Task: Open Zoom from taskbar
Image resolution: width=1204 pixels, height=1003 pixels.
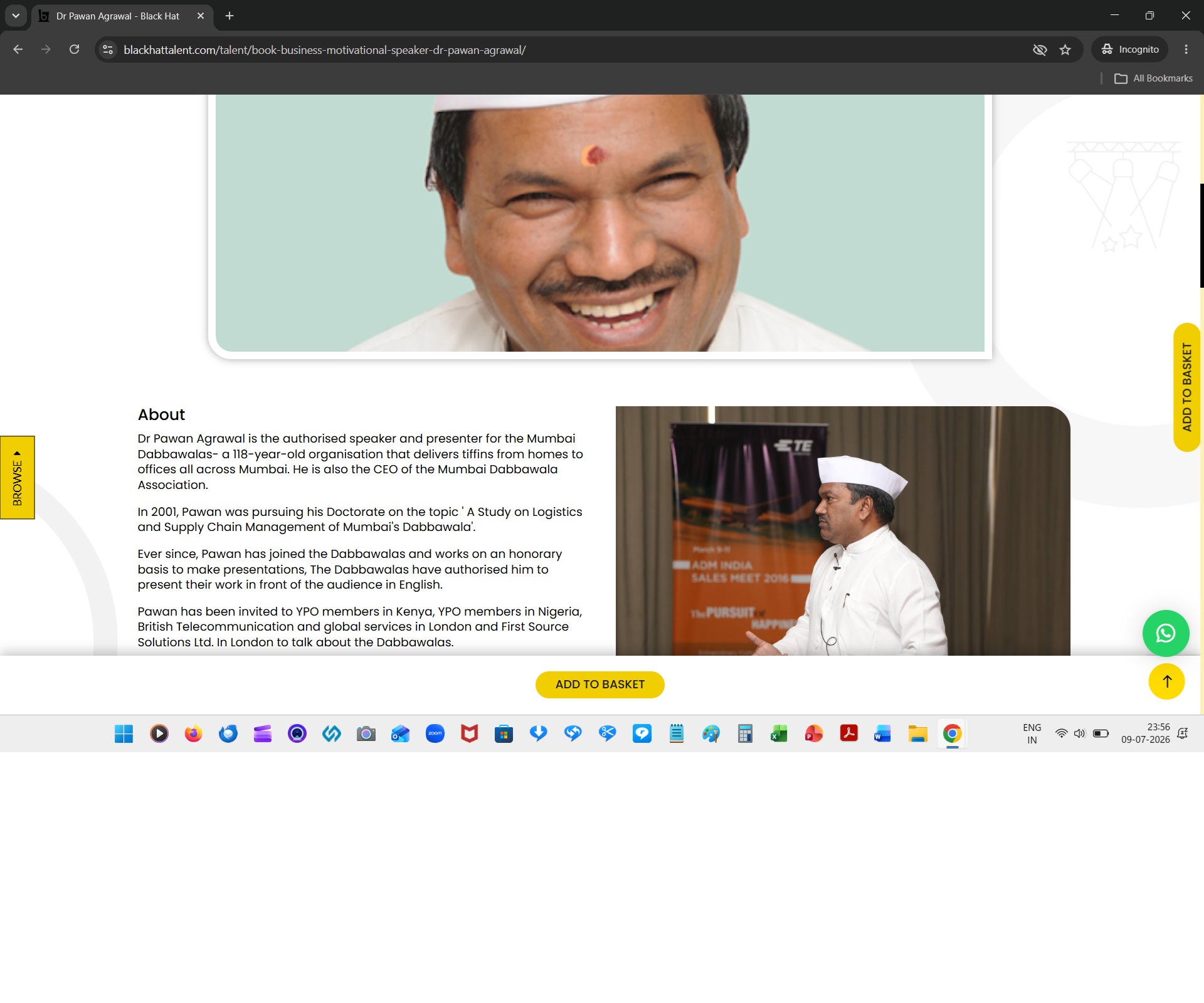Action: click(435, 733)
